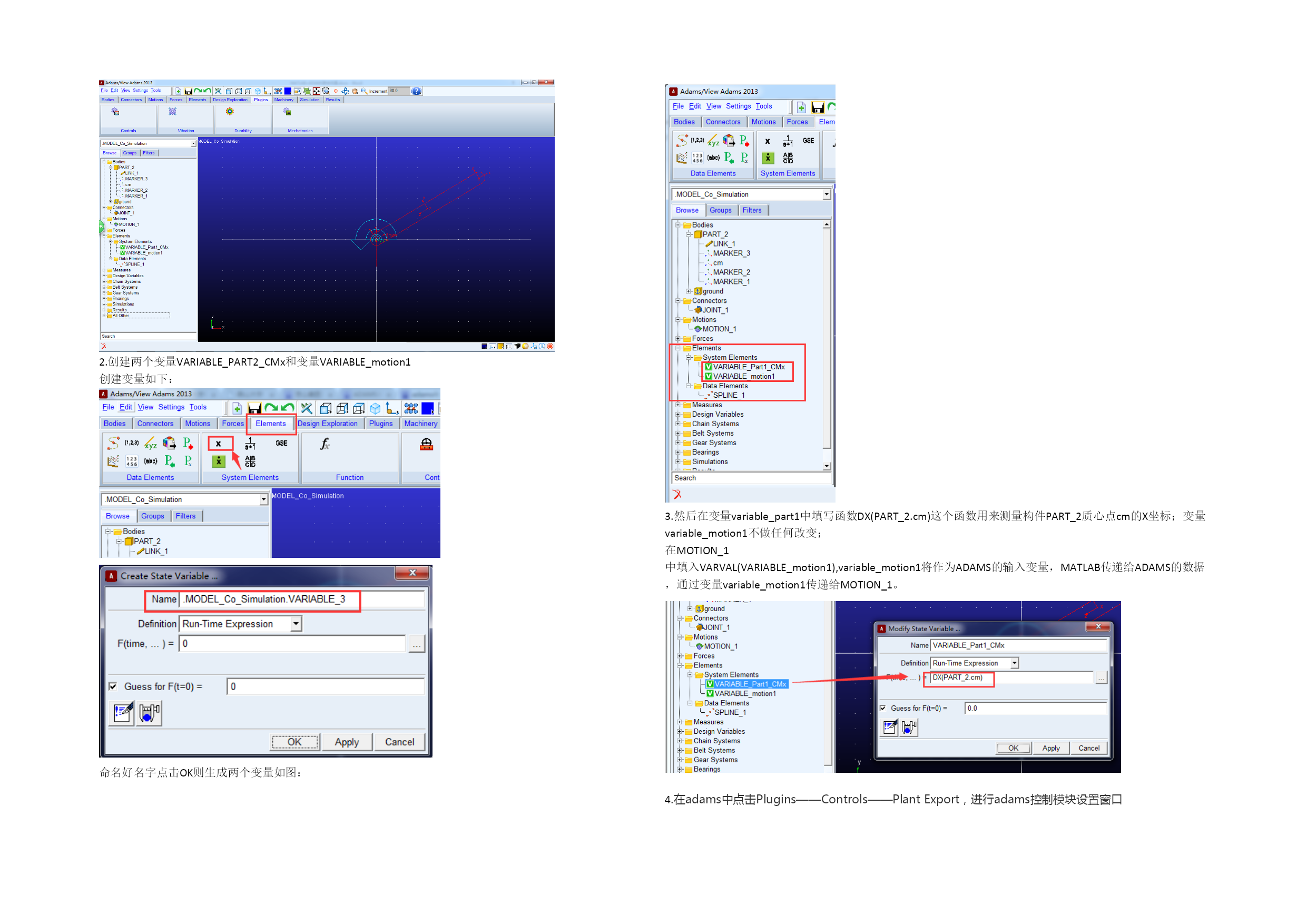Click [1,2,3] array icon in right browser screenshot
Screen dimensions: 1307x924
coord(697,140)
